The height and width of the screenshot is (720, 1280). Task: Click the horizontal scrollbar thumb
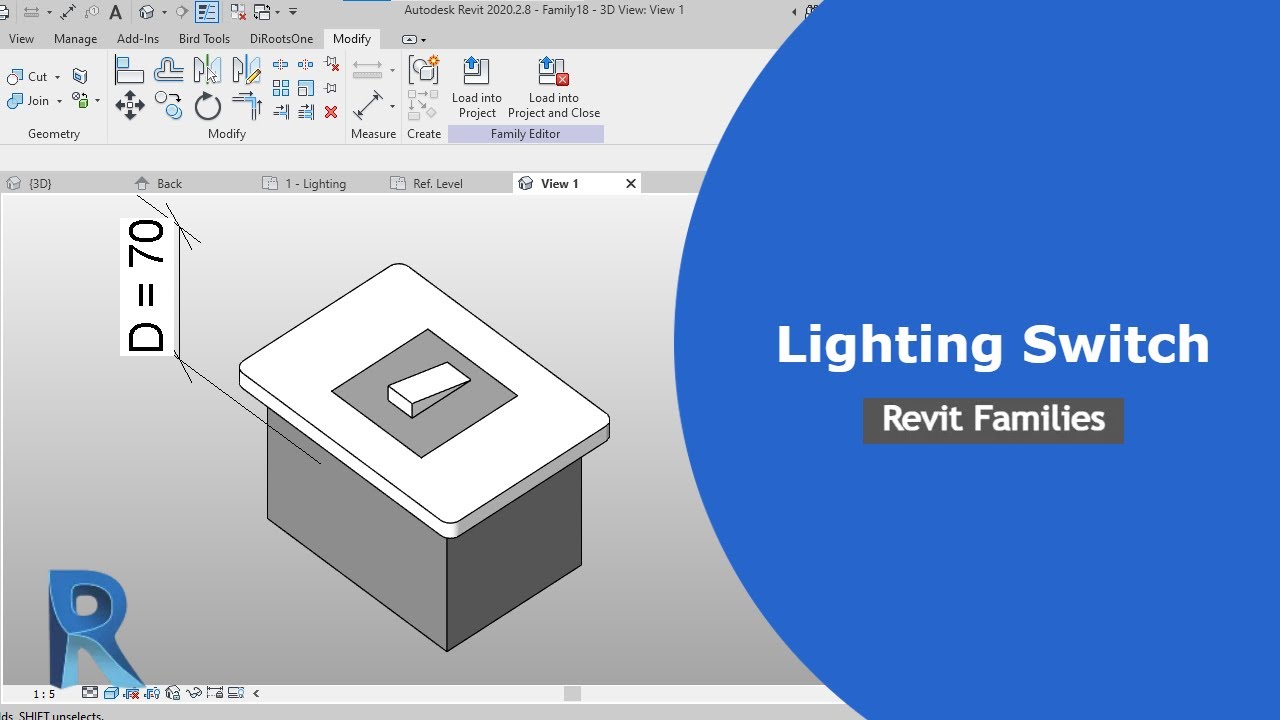[x=572, y=693]
